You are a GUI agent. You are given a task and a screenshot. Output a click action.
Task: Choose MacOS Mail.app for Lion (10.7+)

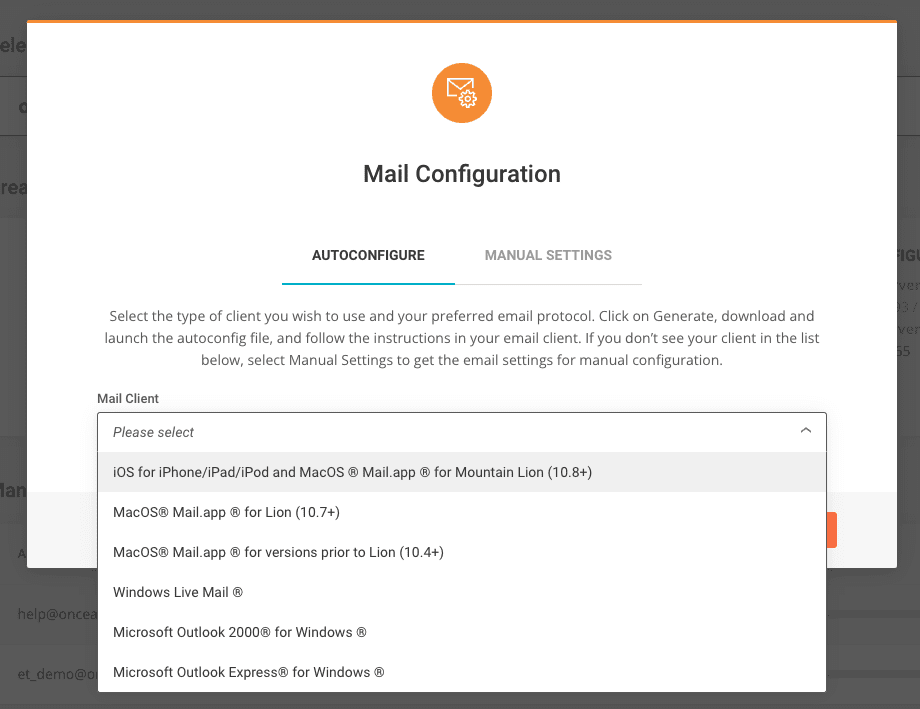tap(226, 512)
